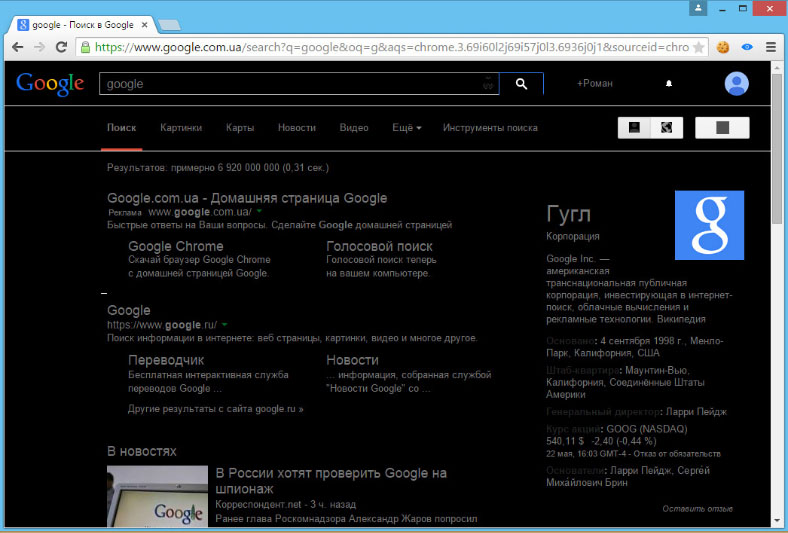Screen dimensions: 788x533
Task: Select personal results person icon button
Action: coord(634,128)
